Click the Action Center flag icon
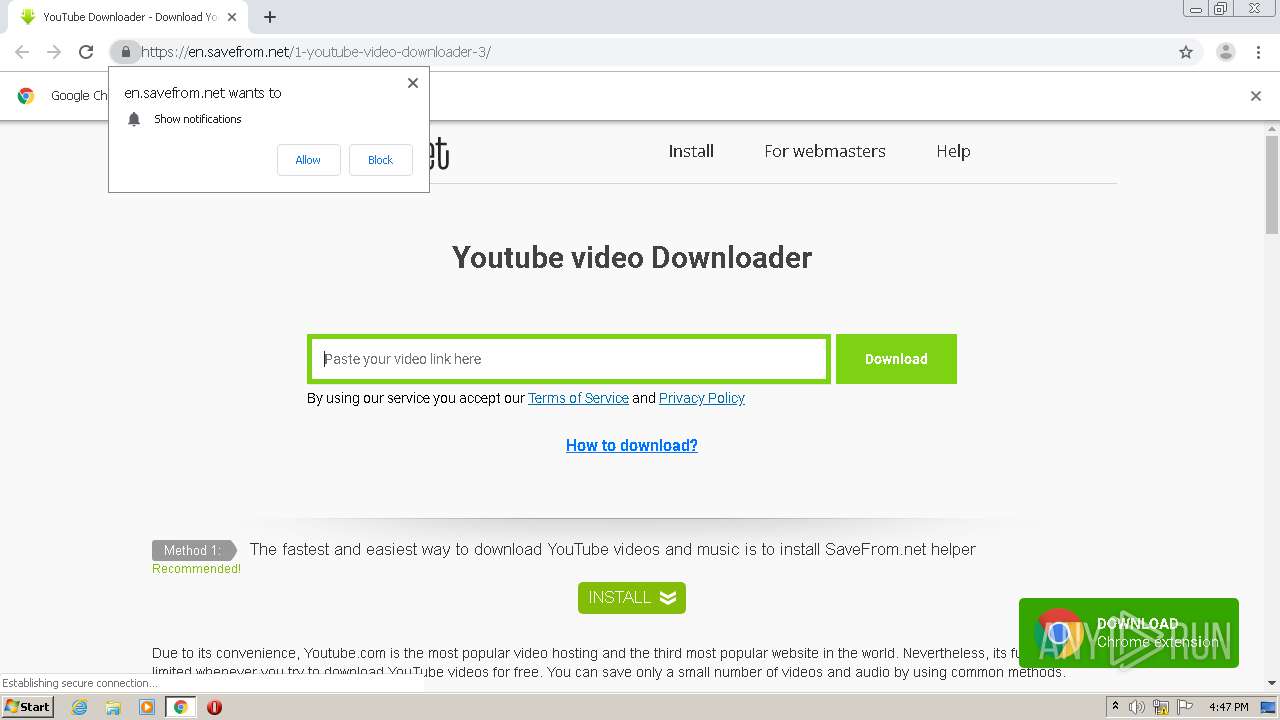The height and width of the screenshot is (720, 1280). (x=1185, y=707)
